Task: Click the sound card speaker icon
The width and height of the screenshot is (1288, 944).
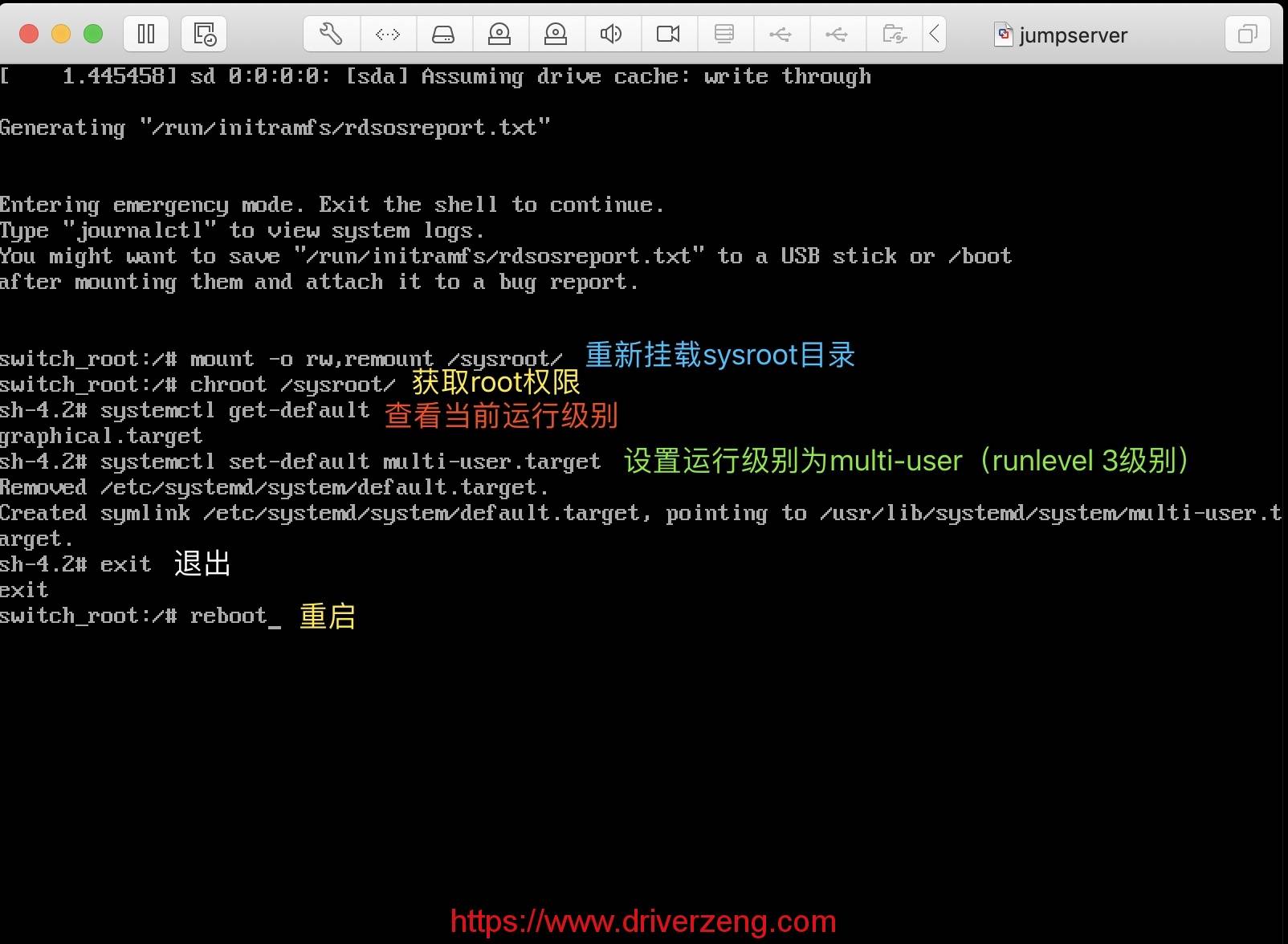Action: click(611, 34)
